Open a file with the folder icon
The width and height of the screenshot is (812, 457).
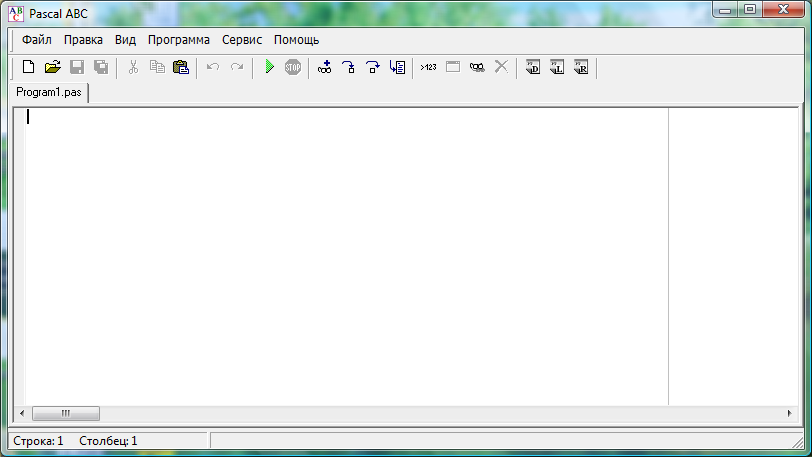point(52,67)
